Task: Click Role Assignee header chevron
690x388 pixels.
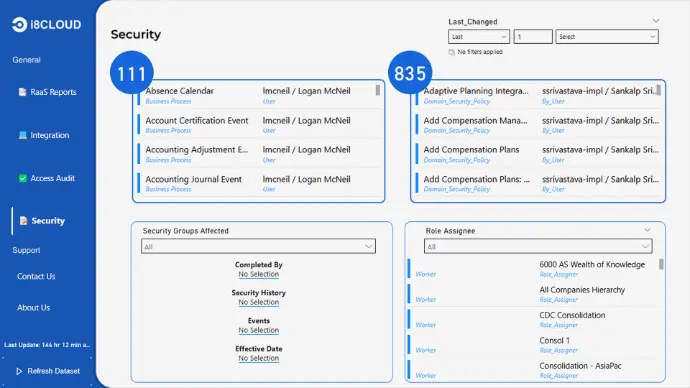Action: point(647,230)
